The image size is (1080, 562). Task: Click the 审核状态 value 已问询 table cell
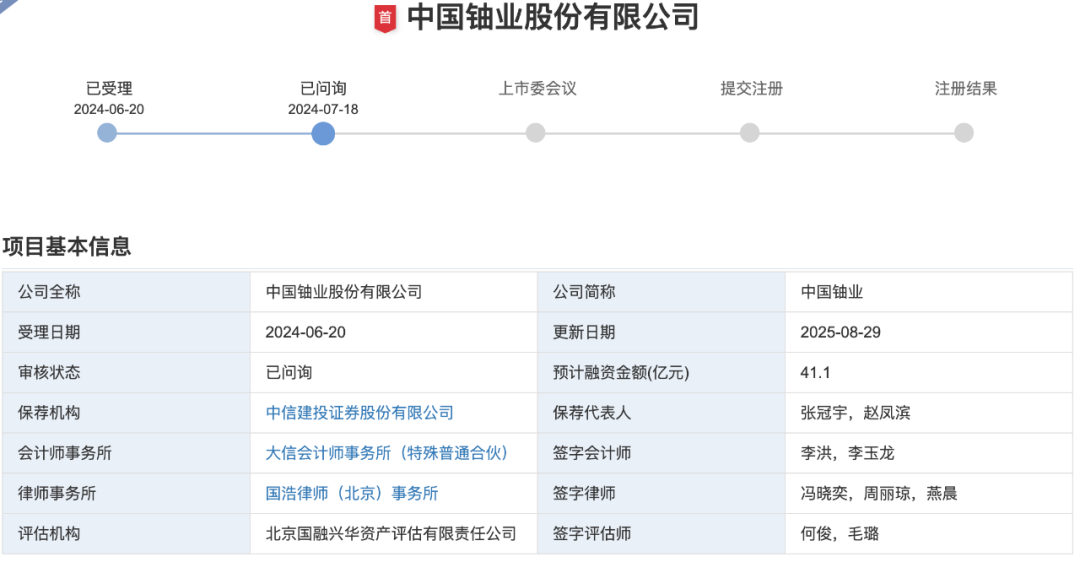394,373
